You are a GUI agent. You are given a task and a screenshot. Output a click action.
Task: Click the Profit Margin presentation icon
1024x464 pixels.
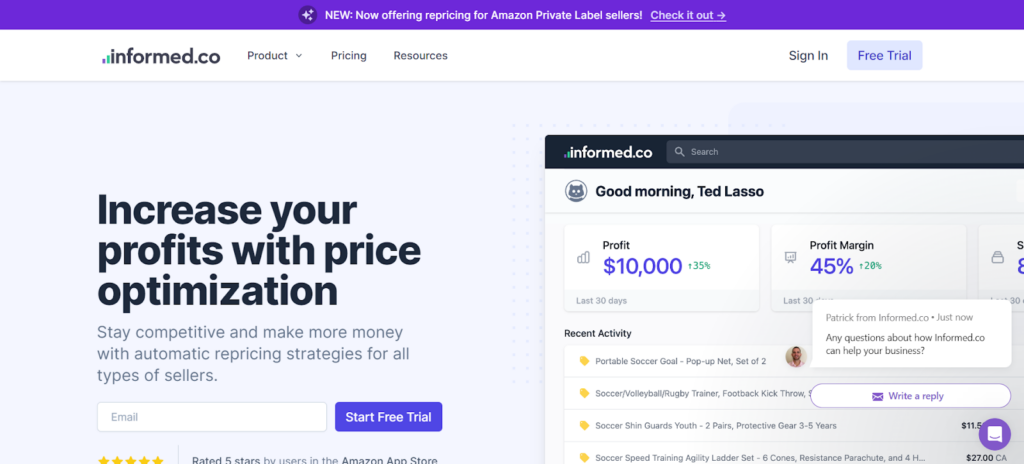(x=790, y=257)
